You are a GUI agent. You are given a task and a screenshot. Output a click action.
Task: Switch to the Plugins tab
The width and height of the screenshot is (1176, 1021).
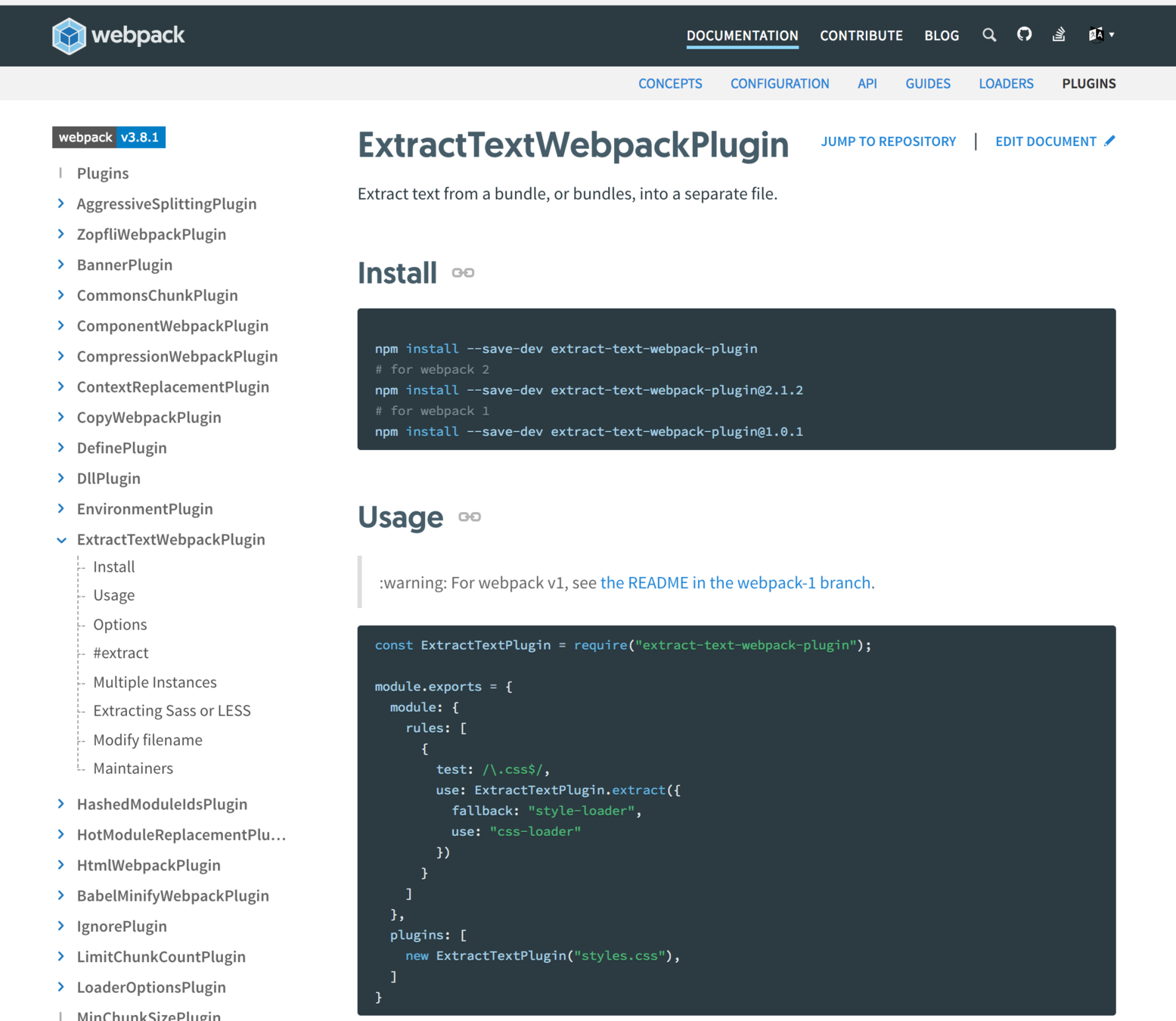point(1088,83)
